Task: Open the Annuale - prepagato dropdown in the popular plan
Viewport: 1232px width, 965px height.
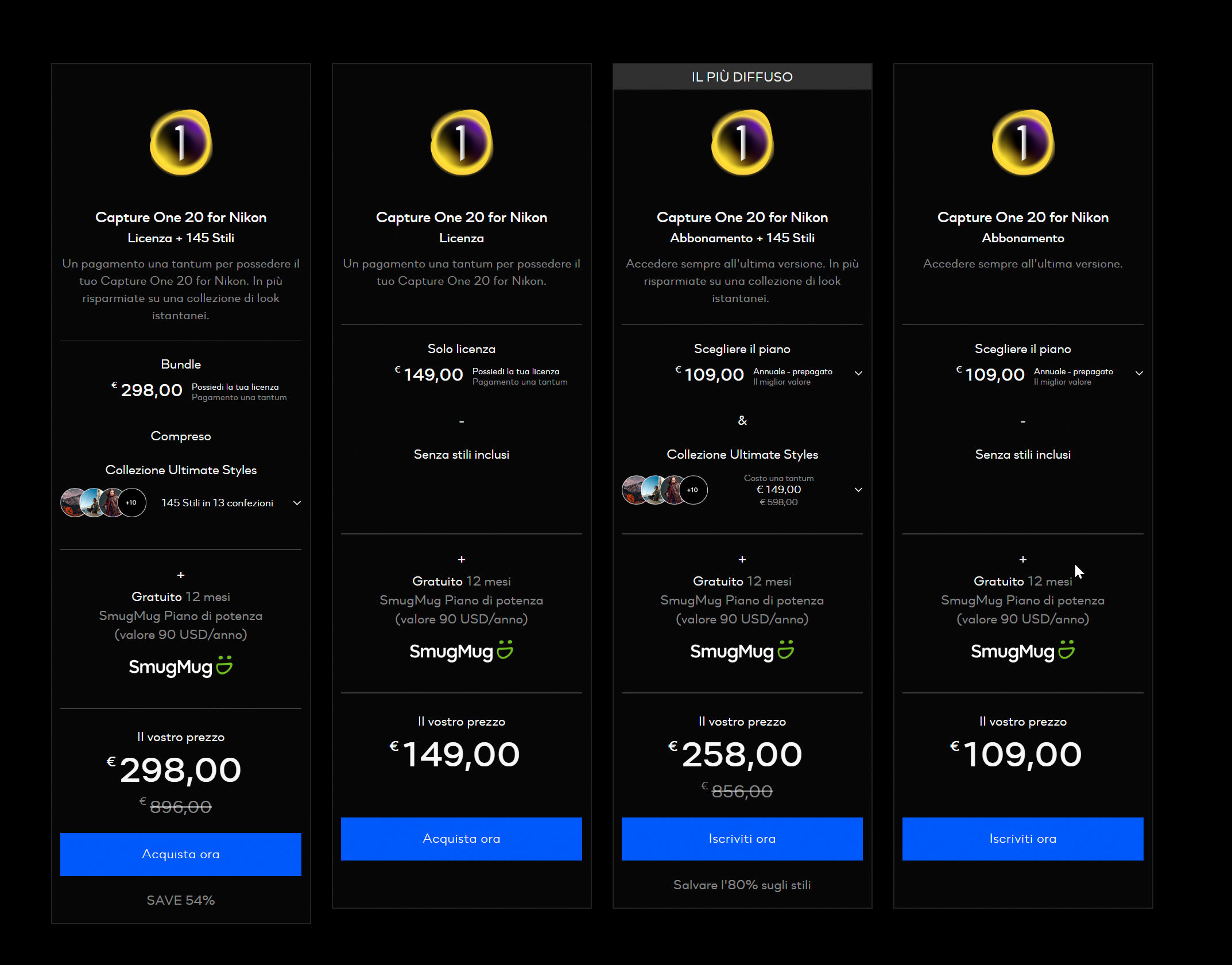Action: (858, 373)
